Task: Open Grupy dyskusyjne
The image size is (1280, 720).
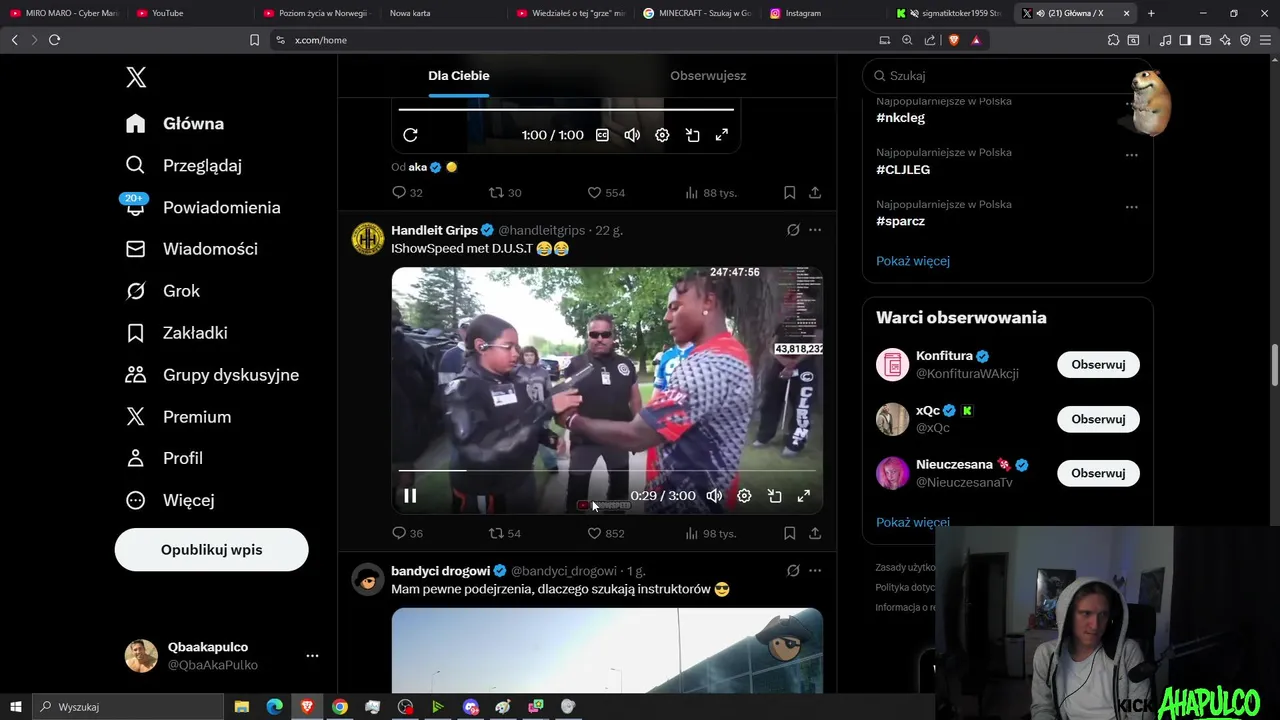Action: coord(212,375)
